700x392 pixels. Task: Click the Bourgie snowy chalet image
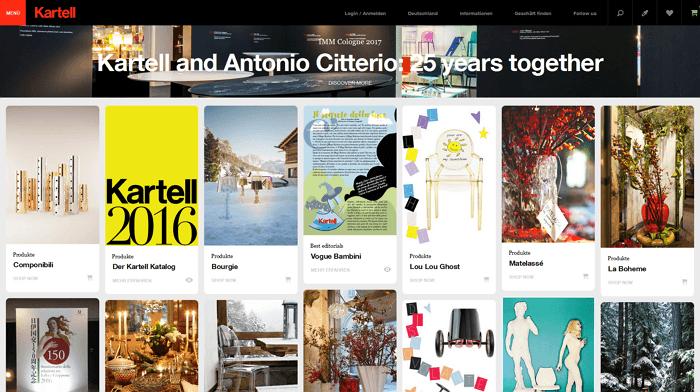click(x=251, y=175)
